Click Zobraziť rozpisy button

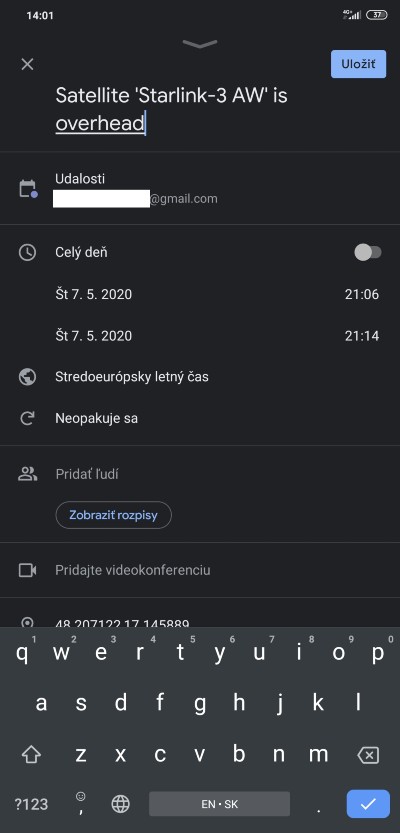point(113,515)
